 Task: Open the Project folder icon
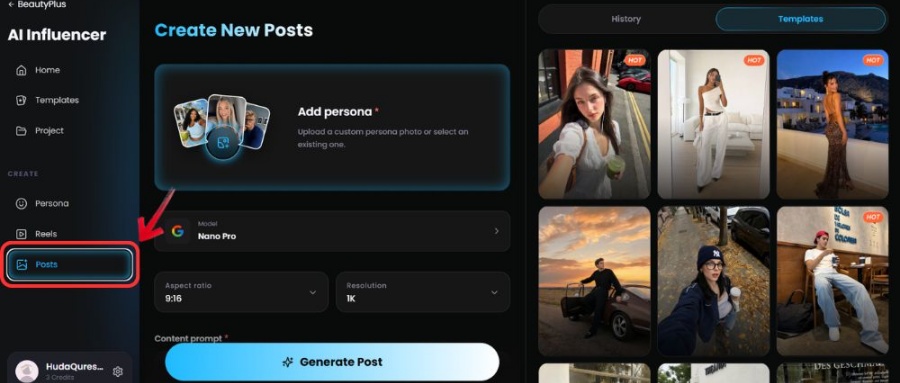[x=21, y=130]
